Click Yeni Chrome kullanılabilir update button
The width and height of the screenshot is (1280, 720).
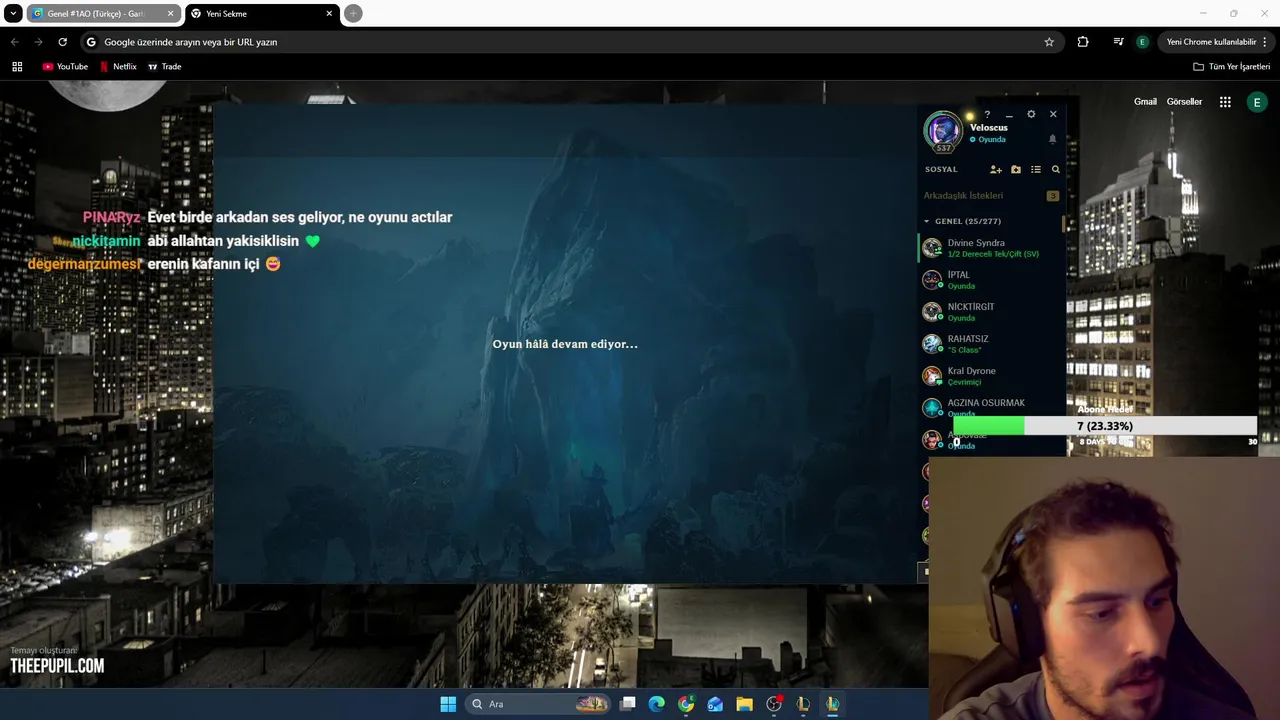pyautogui.click(x=1216, y=42)
